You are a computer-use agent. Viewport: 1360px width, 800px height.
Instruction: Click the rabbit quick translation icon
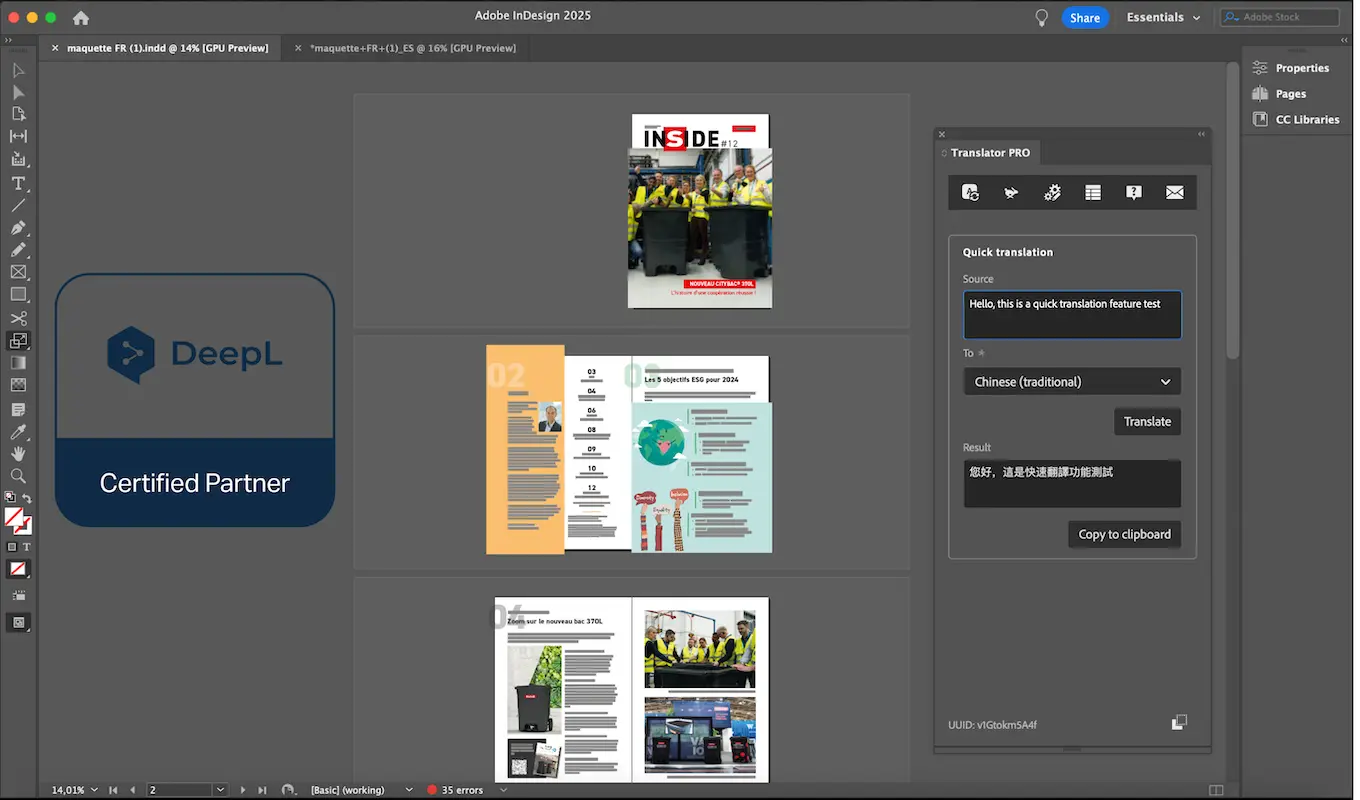pos(1010,193)
